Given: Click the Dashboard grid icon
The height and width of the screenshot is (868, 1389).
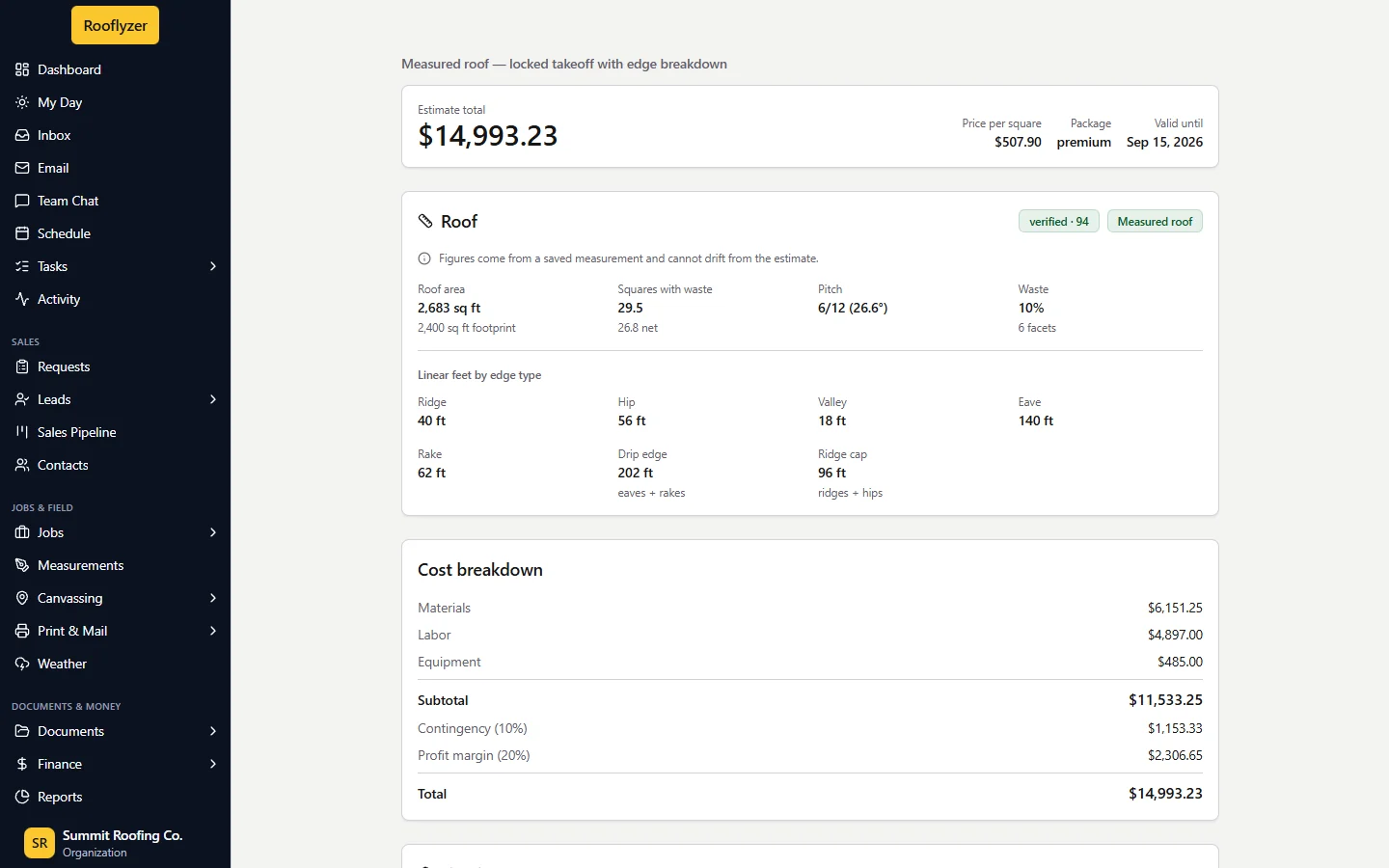Looking at the screenshot, I should click(22, 69).
